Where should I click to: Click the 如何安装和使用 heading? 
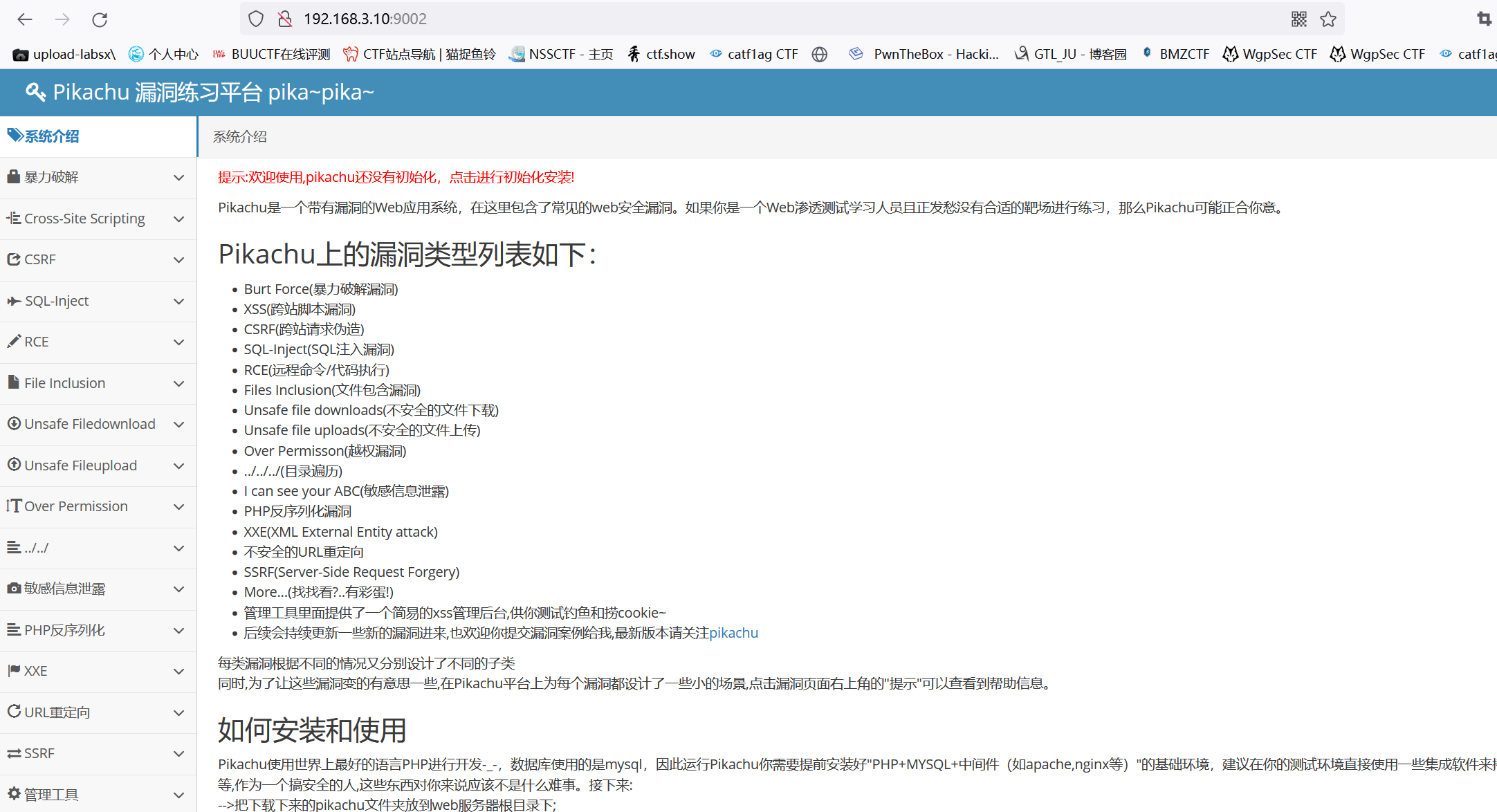click(312, 730)
